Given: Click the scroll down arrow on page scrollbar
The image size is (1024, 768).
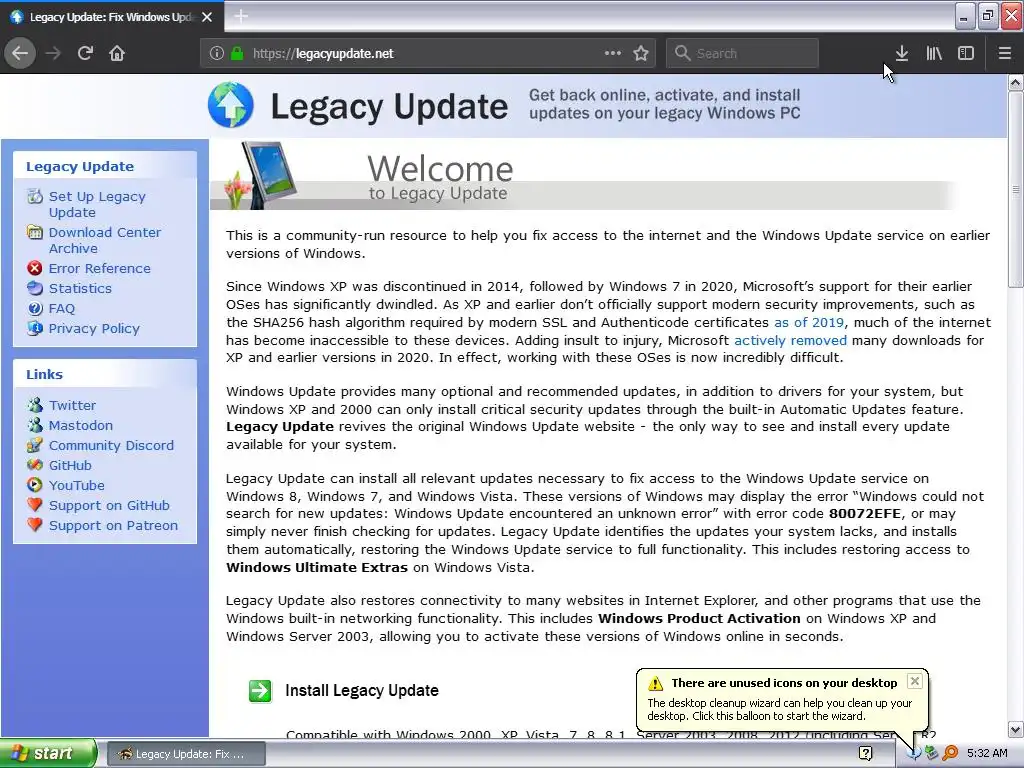Looking at the screenshot, I should point(1015,729).
